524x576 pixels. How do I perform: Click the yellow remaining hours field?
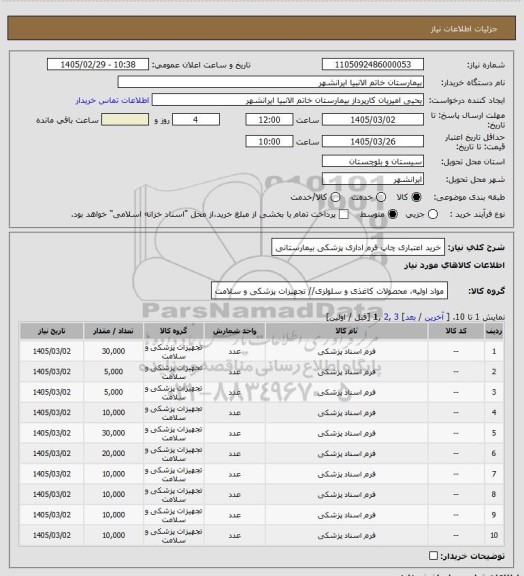coord(125,120)
